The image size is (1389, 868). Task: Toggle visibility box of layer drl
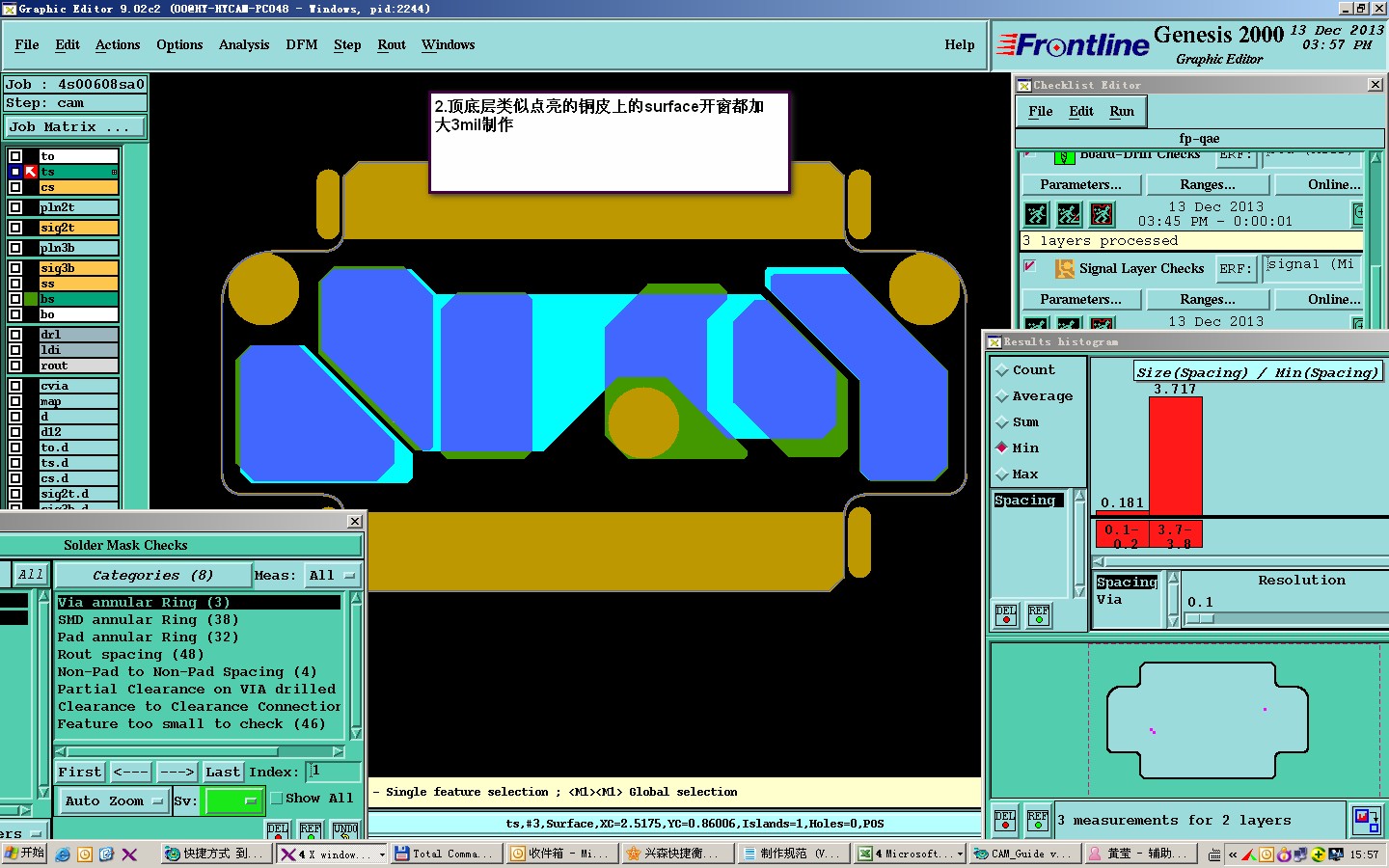click(x=15, y=335)
